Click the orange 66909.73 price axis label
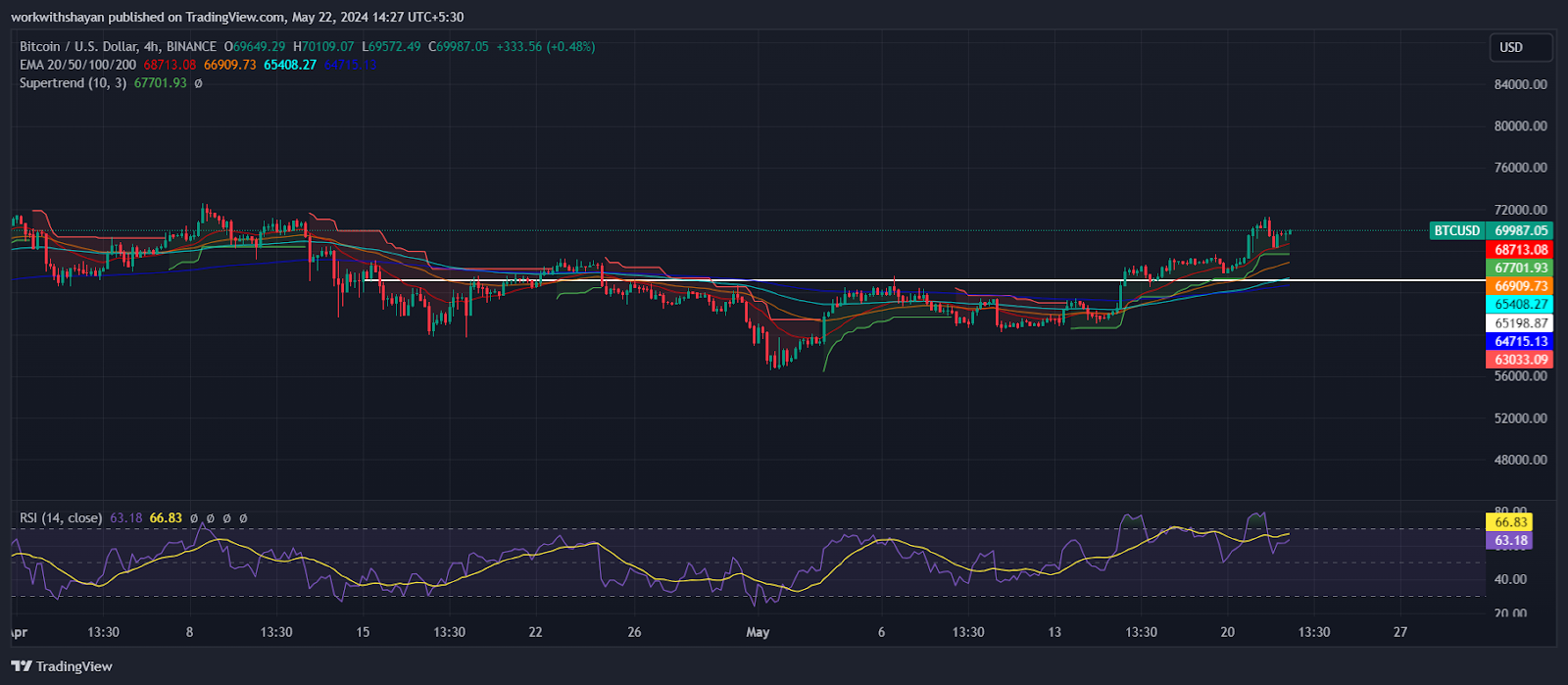This screenshot has width=1568, height=685. 1520,286
